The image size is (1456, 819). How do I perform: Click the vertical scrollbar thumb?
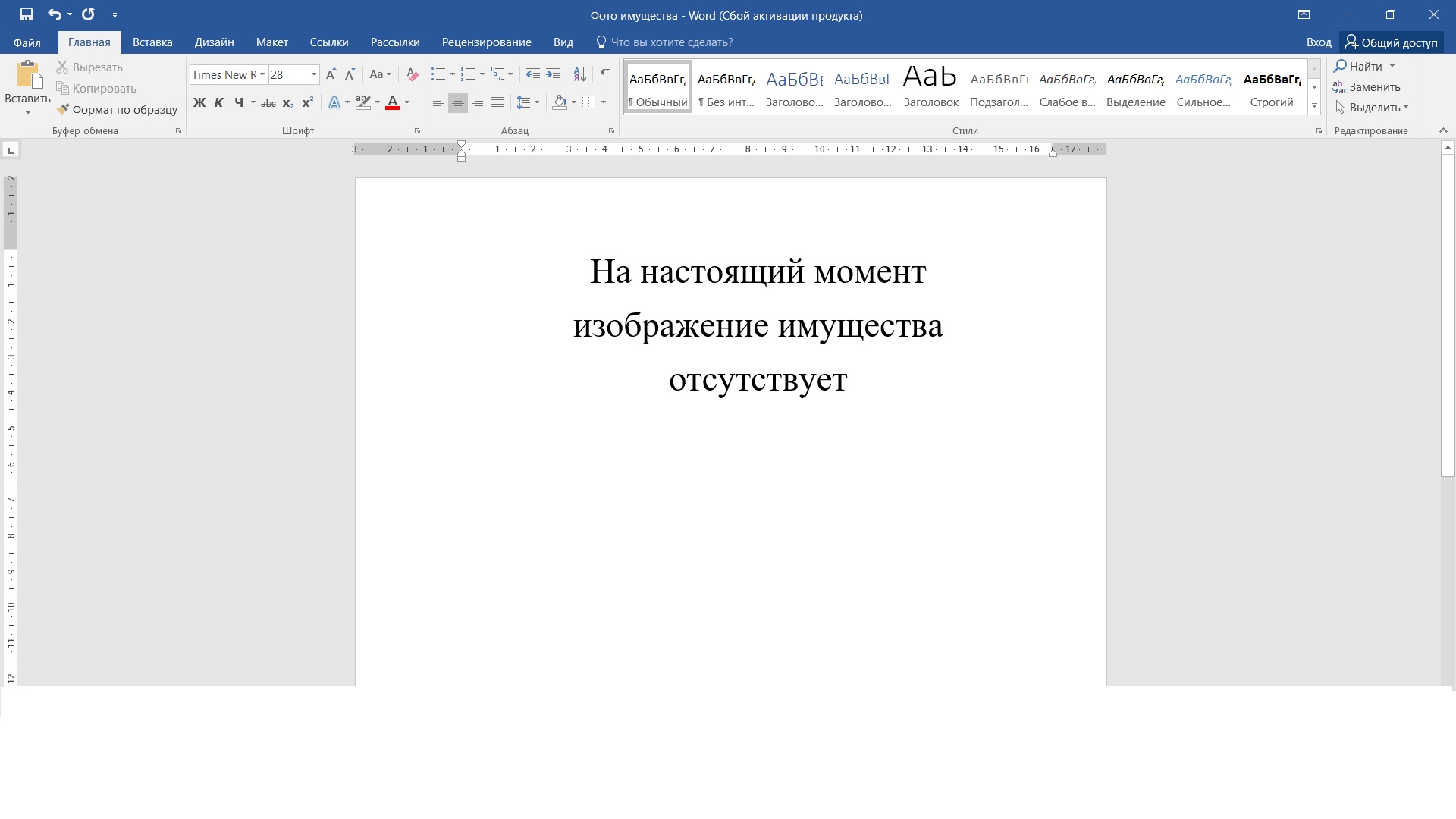[1448, 316]
